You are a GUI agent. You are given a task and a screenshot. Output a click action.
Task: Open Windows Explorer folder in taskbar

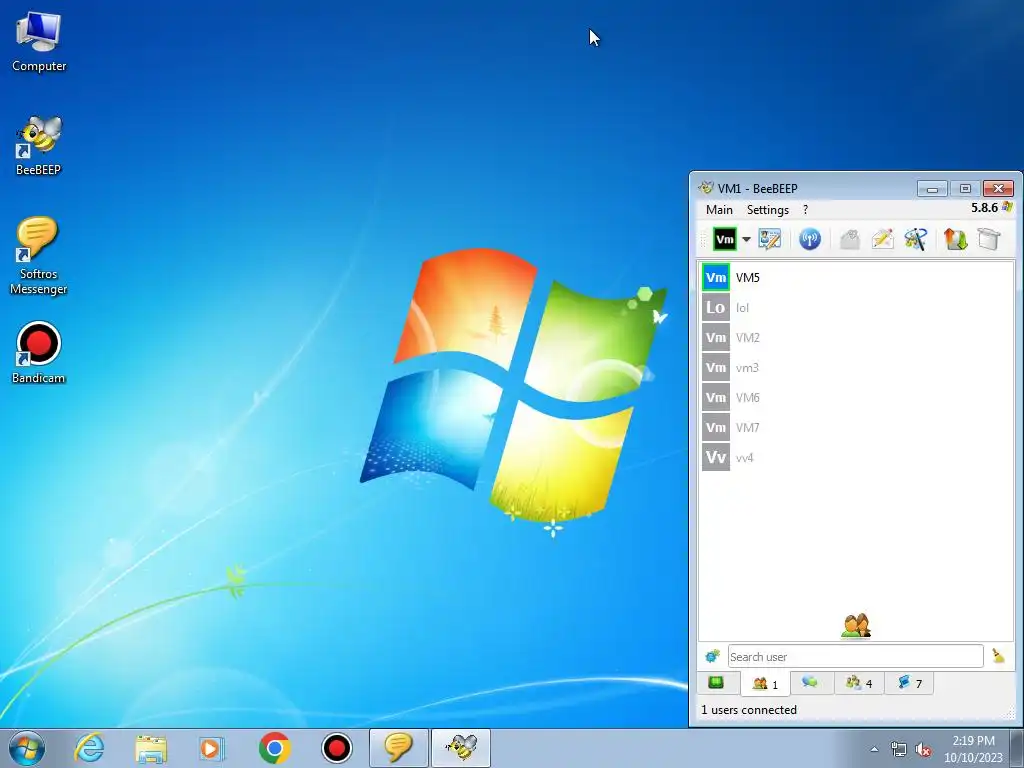[151, 748]
